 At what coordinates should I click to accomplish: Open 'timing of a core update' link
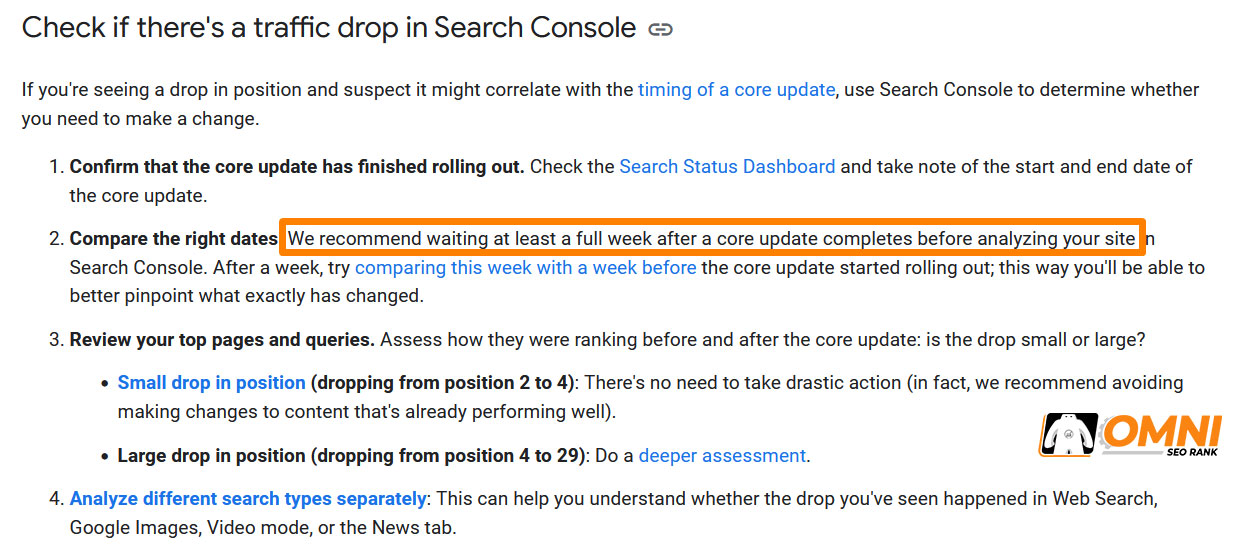click(x=736, y=89)
